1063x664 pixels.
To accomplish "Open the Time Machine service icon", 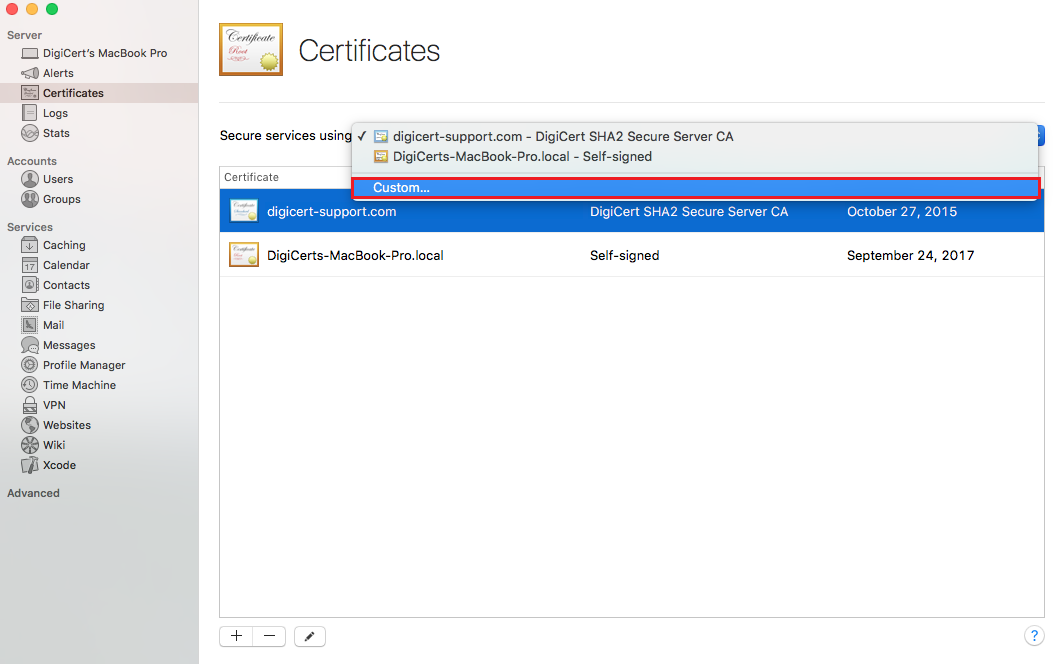I will pyautogui.click(x=30, y=385).
